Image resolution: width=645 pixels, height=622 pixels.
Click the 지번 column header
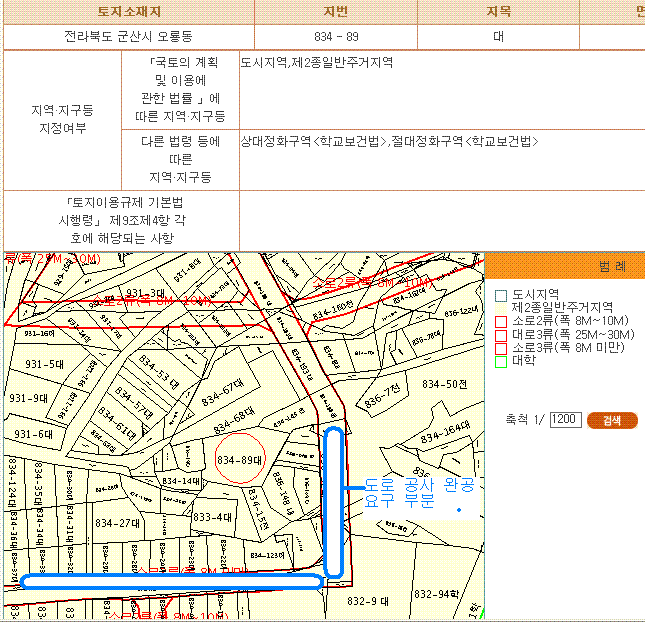[x=337, y=12]
